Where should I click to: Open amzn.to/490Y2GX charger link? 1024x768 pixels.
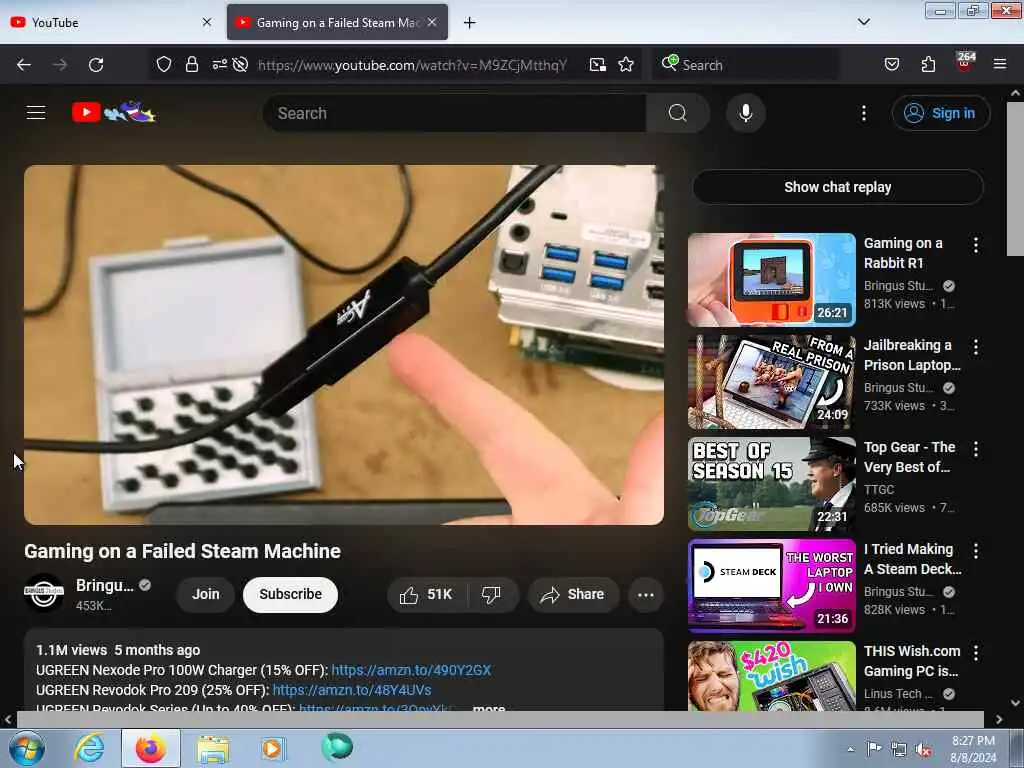(x=411, y=670)
